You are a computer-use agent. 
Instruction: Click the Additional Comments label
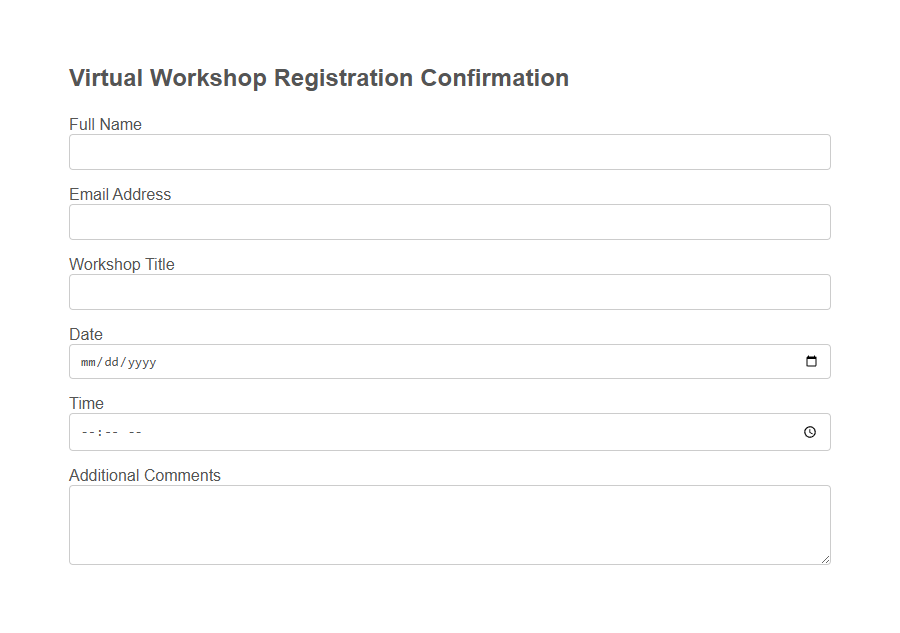(144, 475)
